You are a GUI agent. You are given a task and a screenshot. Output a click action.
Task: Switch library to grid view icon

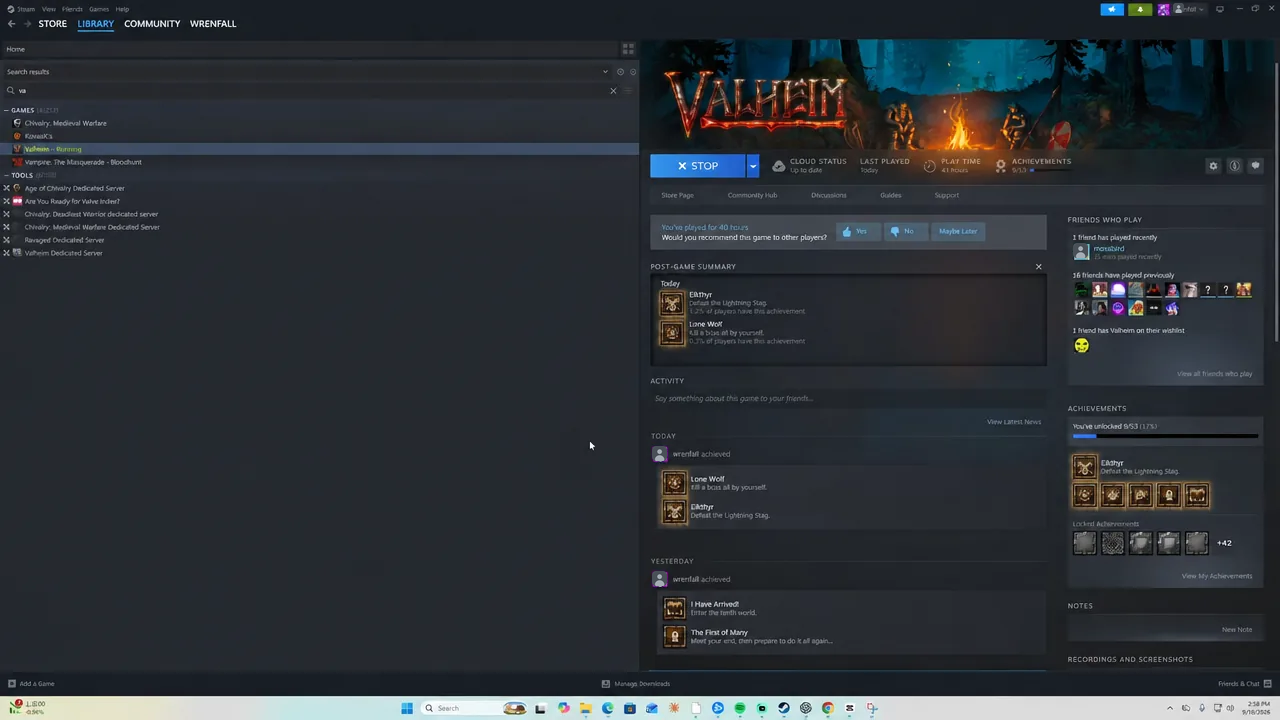(x=628, y=49)
